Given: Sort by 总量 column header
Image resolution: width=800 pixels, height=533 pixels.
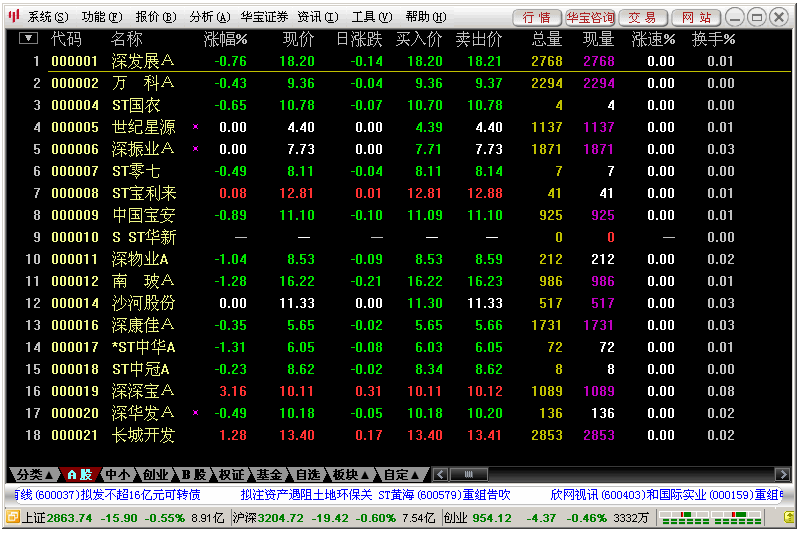Looking at the screenshot, I should (x=547, y=39).
